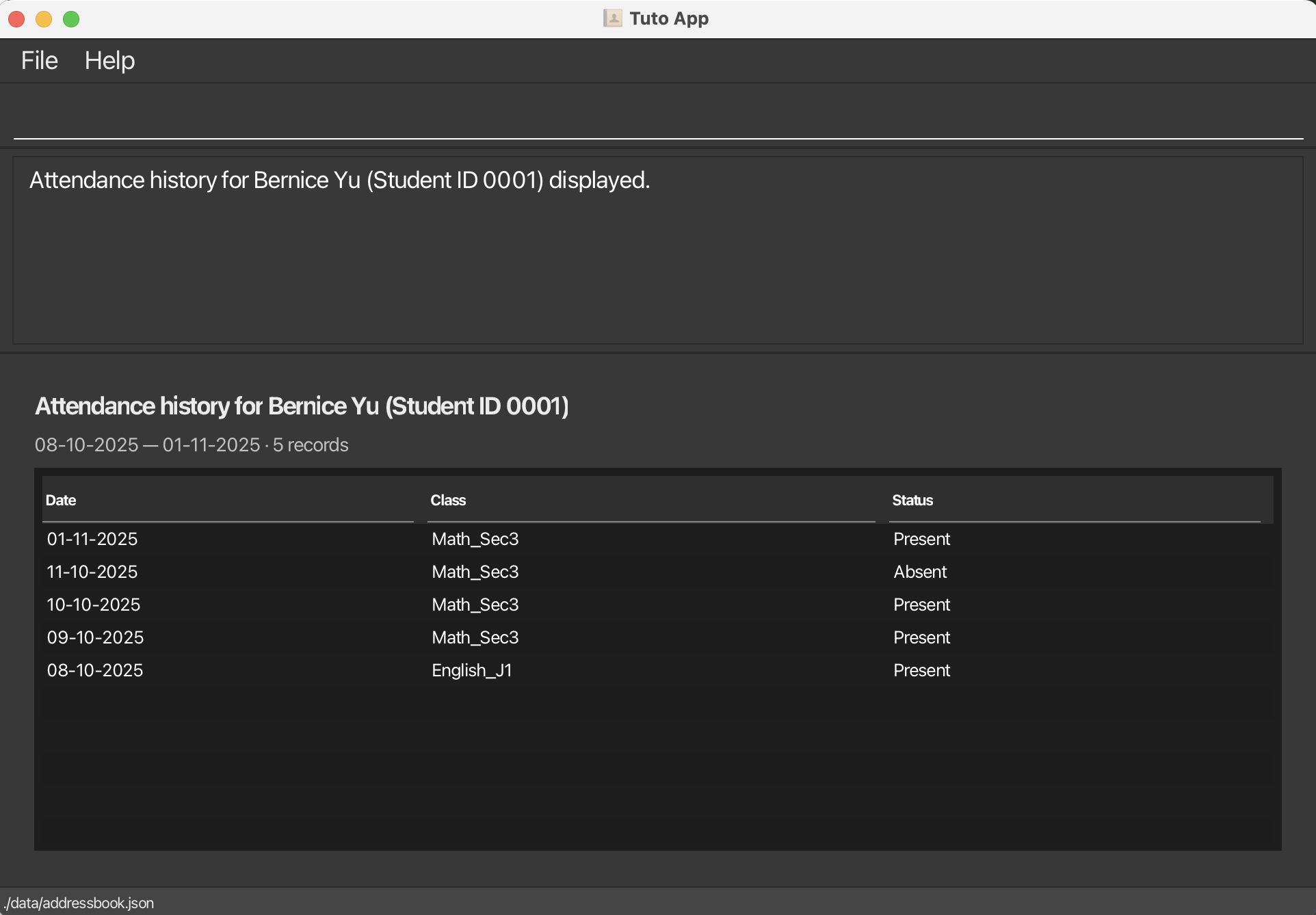This screenshot has height=915, width=1316.
Task: Click the attendance history heading
Action: click(302, 406)
